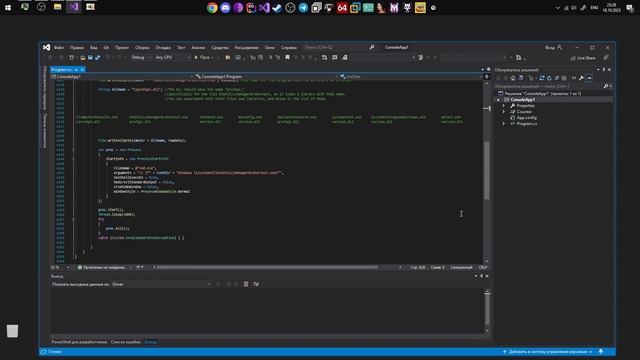Open Google Chrome from the taskbar
Viewport: 640px width, 360px height.
(x=212, y=7)
